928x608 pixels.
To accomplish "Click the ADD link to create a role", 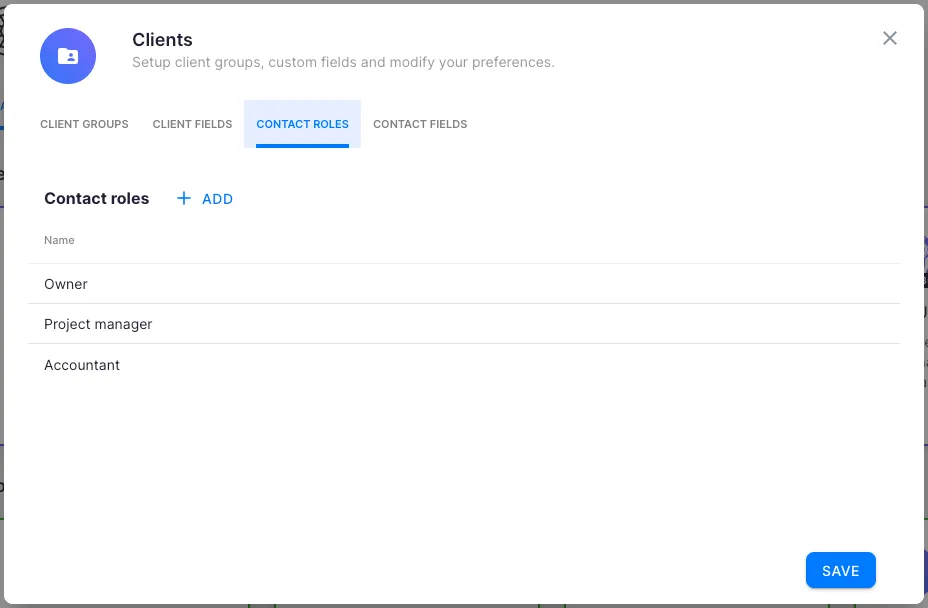I will coord(217,199).
